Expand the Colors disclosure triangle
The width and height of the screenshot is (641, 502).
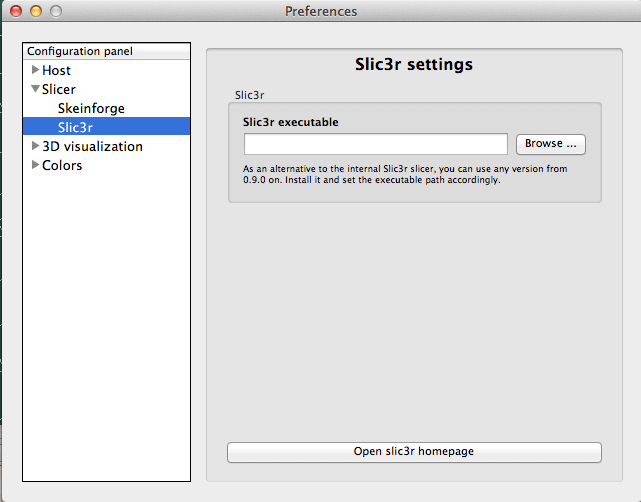coord(36,165)
